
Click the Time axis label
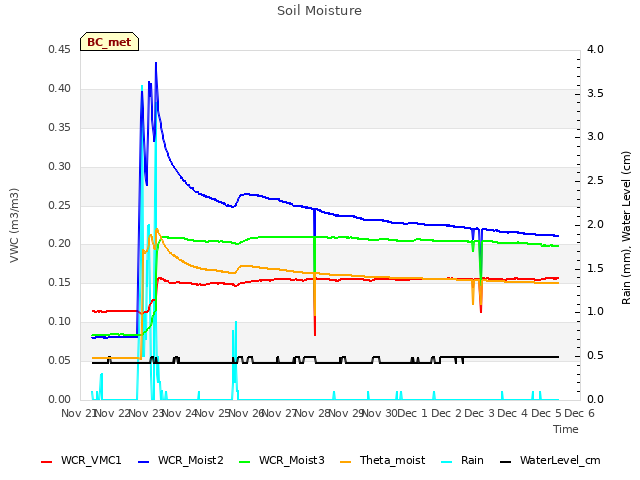point(566,429)
